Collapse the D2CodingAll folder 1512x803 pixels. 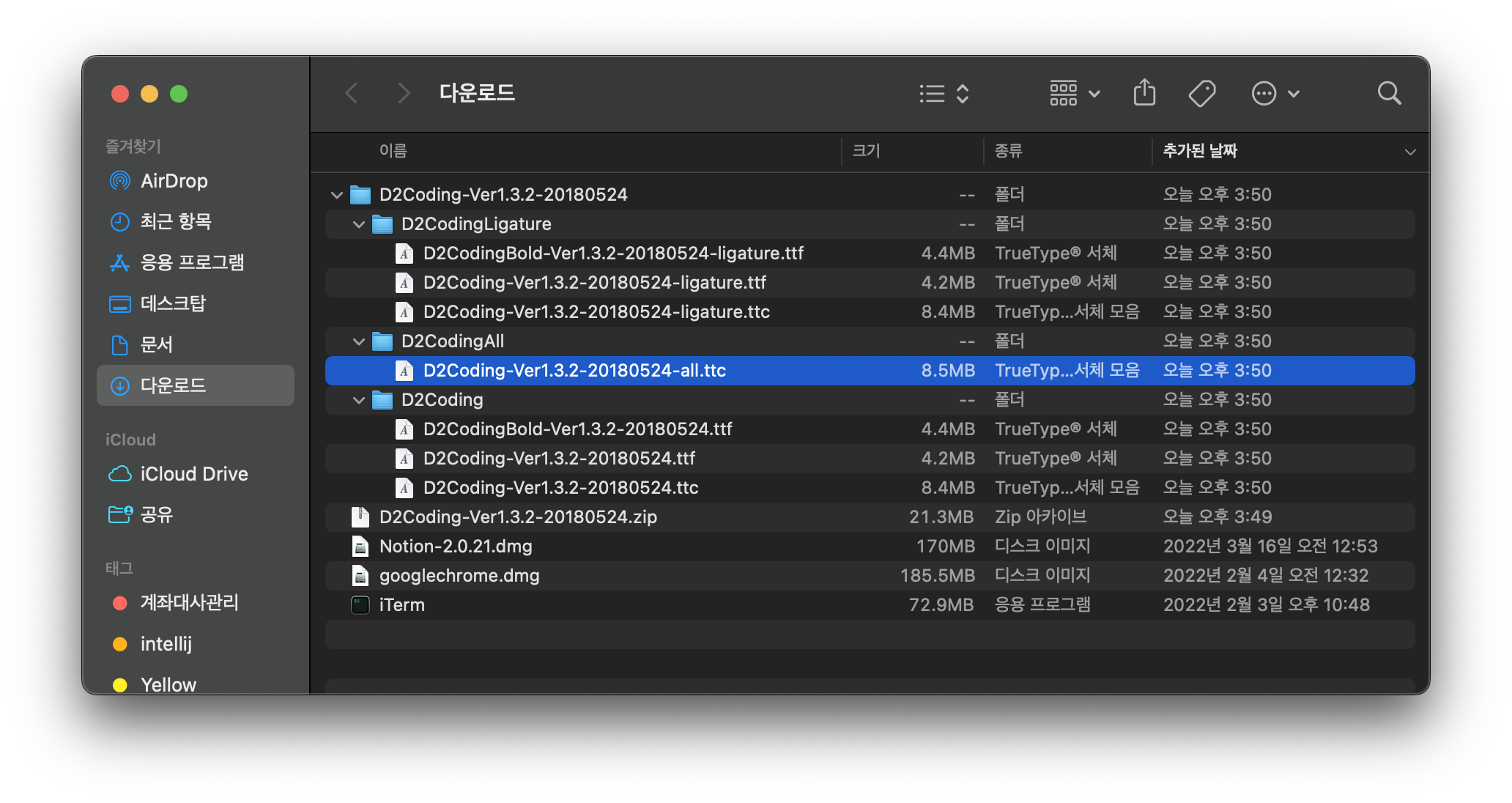(359, 341)
